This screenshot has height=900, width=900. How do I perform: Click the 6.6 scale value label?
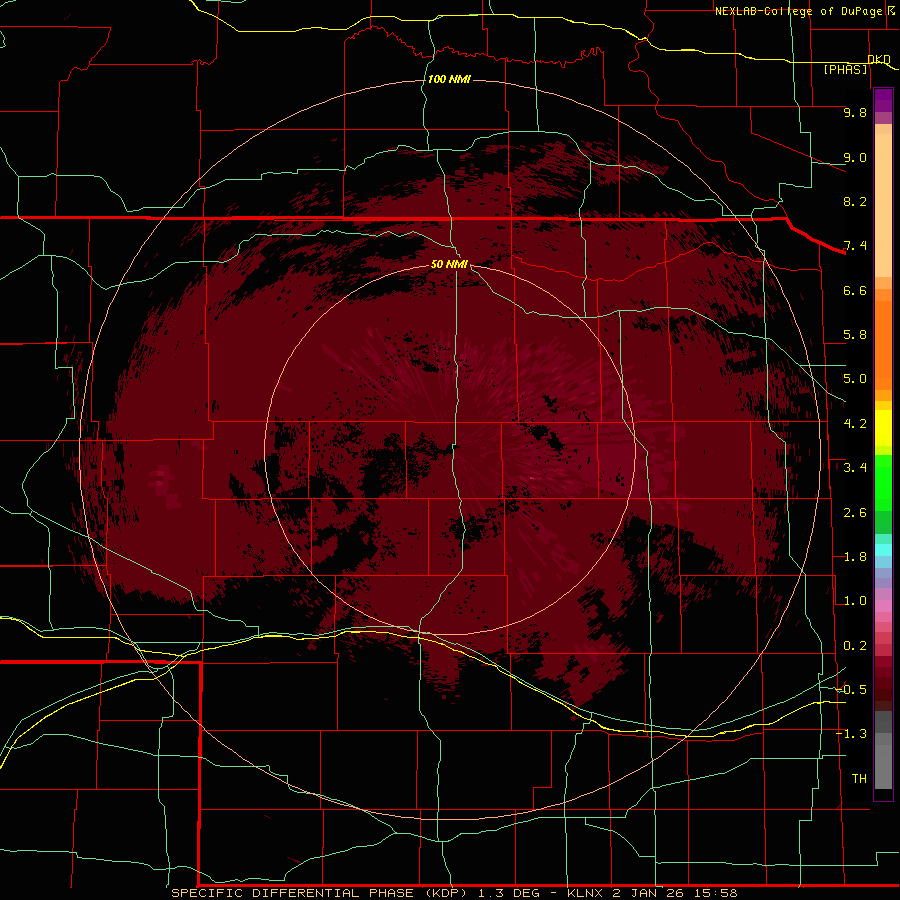coord(855,290)
